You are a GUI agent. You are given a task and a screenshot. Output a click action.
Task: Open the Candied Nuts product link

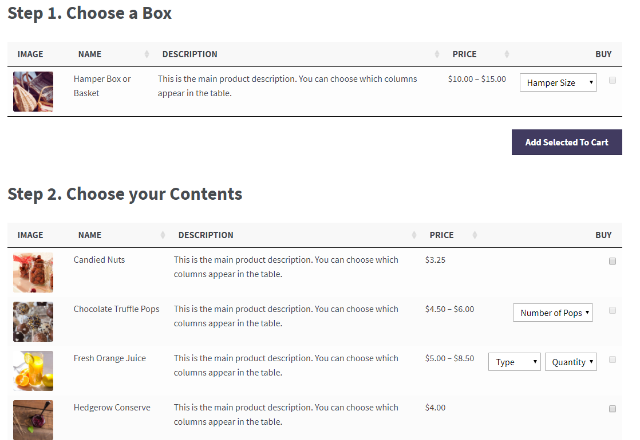(99, 260)
